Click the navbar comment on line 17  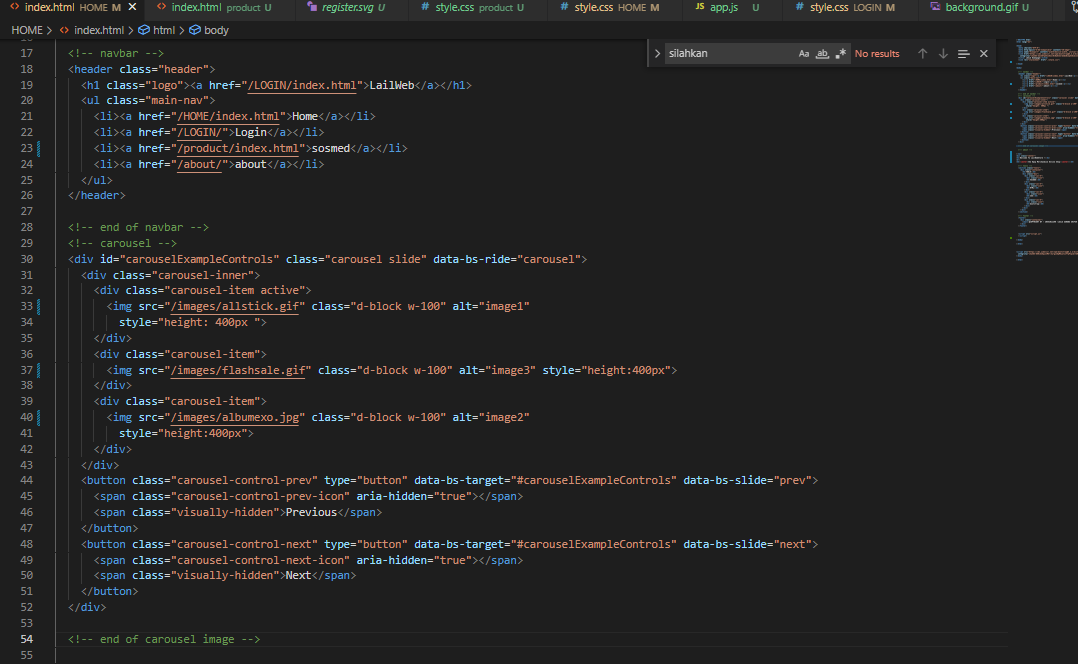116,53
